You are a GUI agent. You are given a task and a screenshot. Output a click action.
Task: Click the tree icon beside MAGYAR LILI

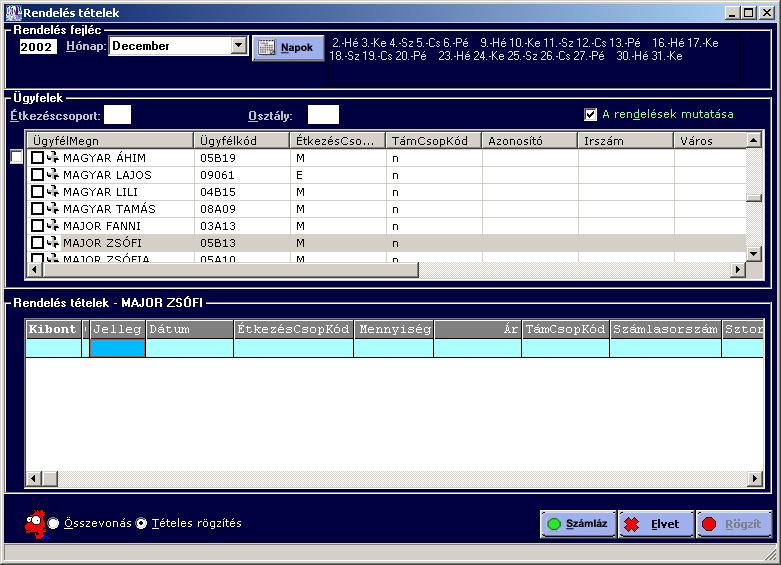[x=52, y=192]
